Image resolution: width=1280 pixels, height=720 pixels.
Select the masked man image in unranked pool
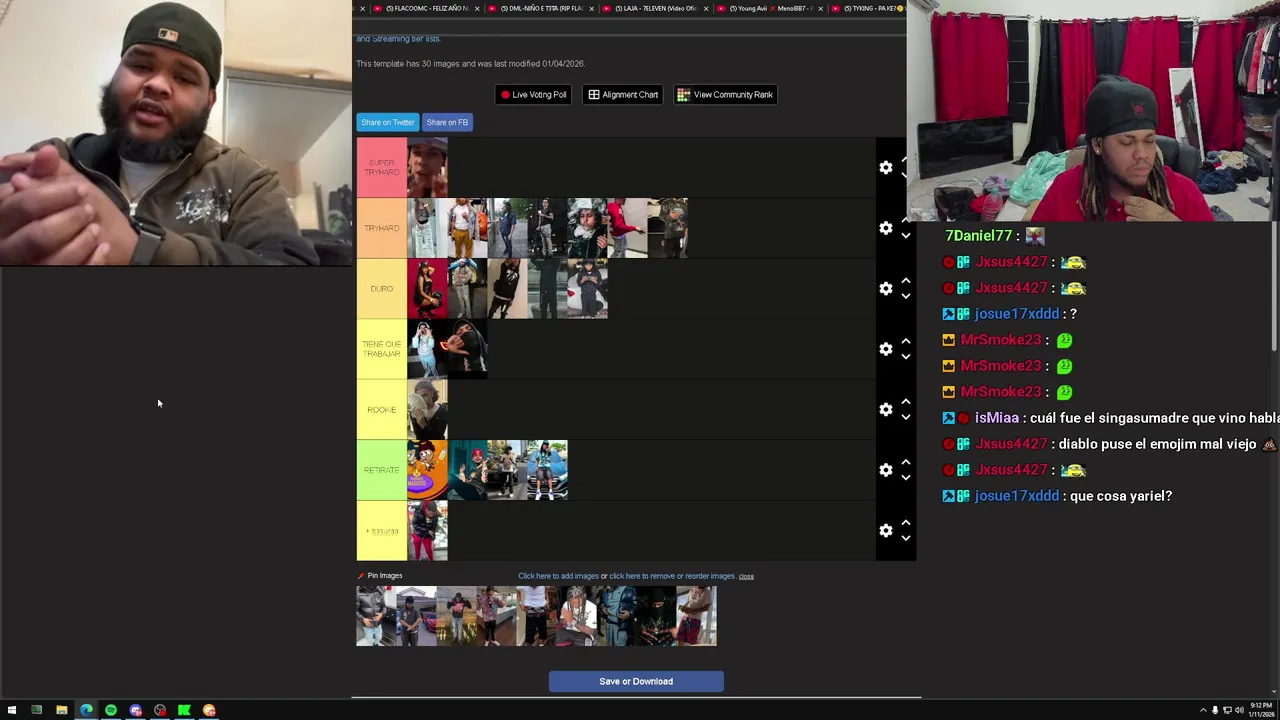coord(657,616)
